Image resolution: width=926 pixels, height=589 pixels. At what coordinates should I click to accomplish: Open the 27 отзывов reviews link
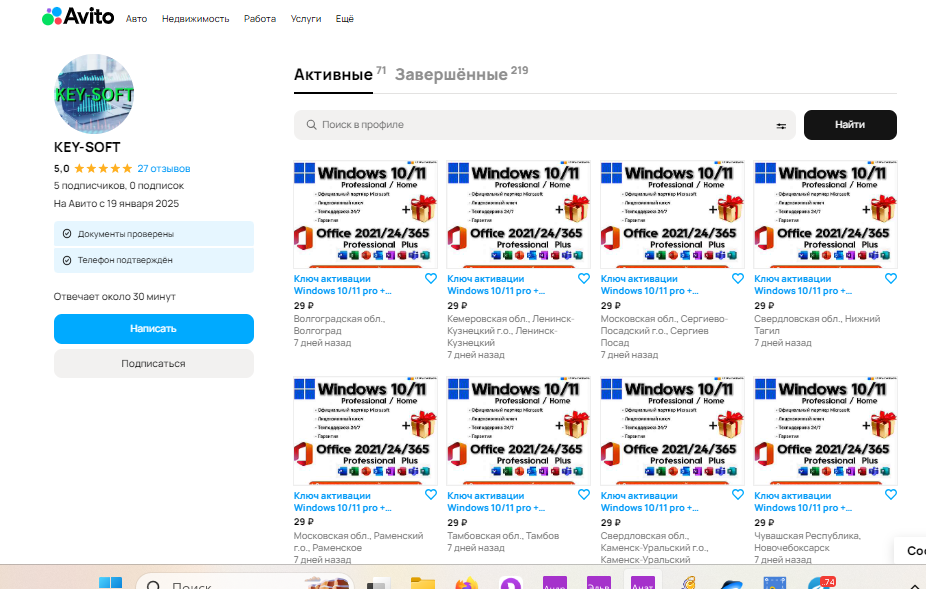(x=164, y=168)
